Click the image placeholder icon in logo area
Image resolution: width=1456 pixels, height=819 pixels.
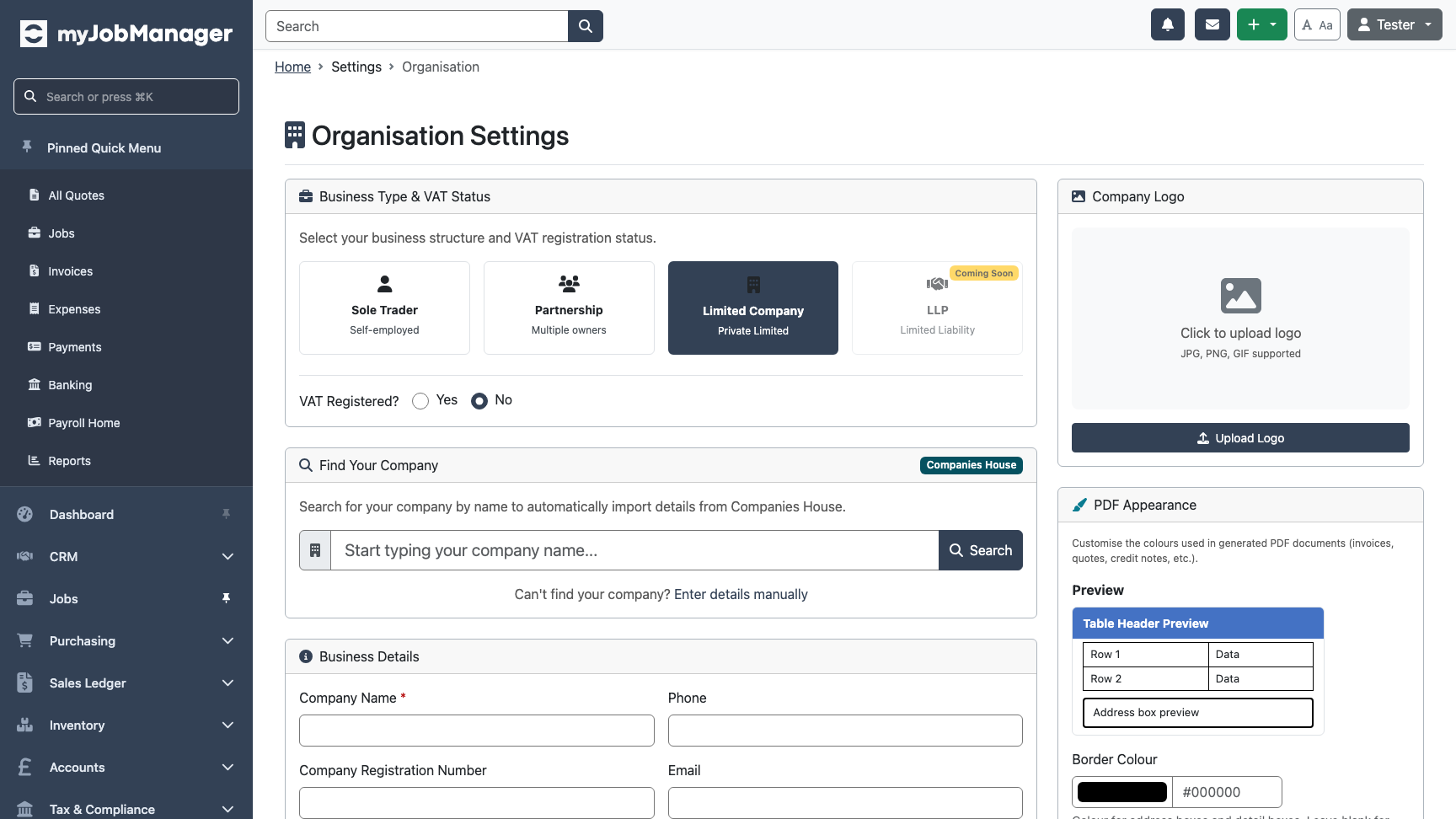1241,296
